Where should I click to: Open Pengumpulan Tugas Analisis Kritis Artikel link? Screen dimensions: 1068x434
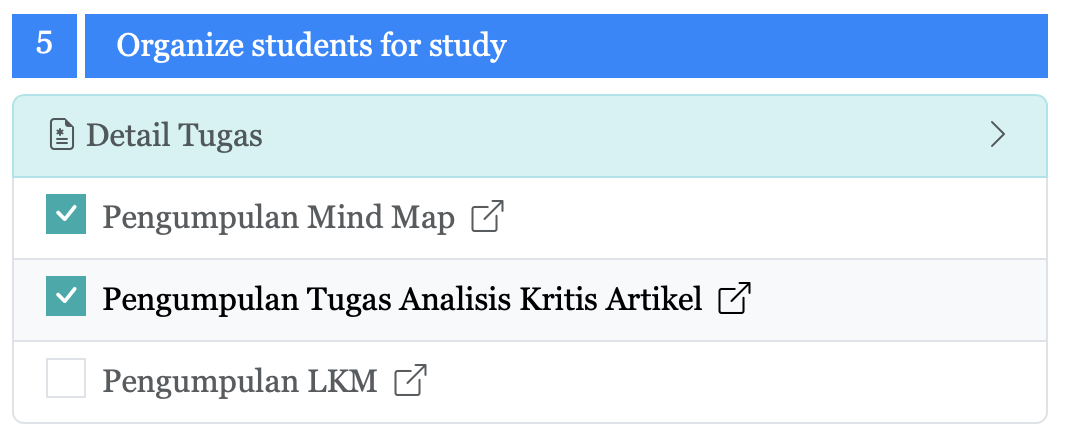(x=402, y=298)
